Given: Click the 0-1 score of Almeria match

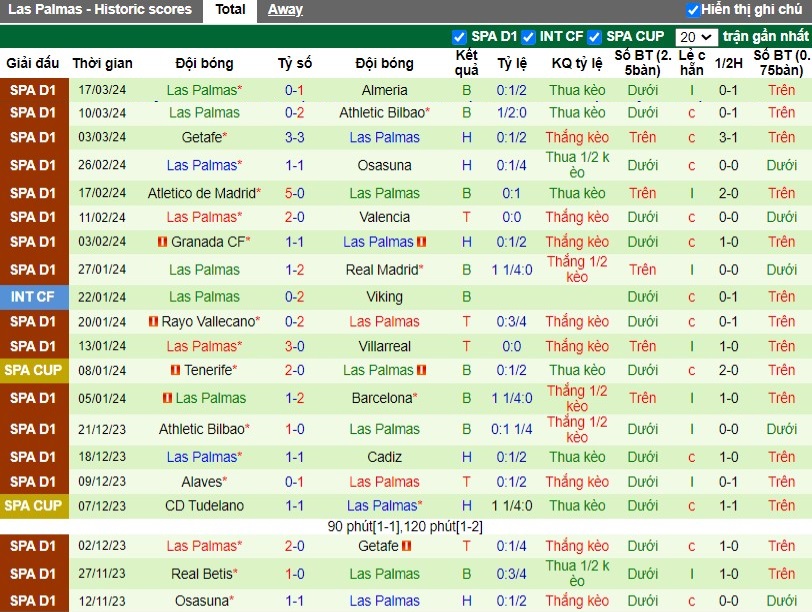Looking at the screenshot, I should 294,90.
